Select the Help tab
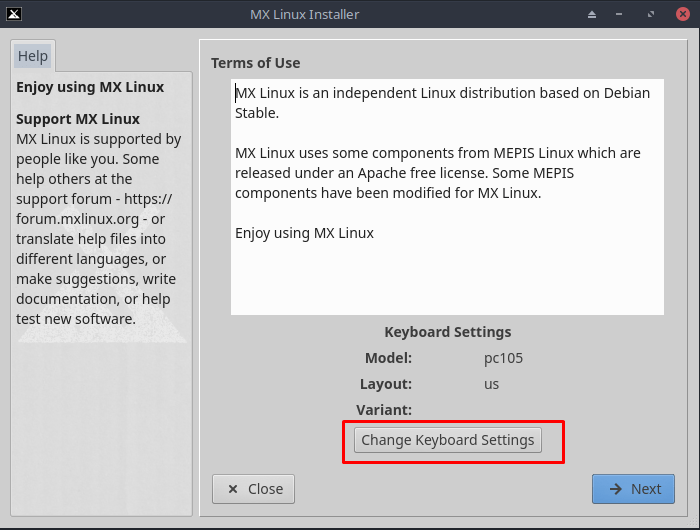The width and height of the screenshot is (700, 530). coord(33,56)
